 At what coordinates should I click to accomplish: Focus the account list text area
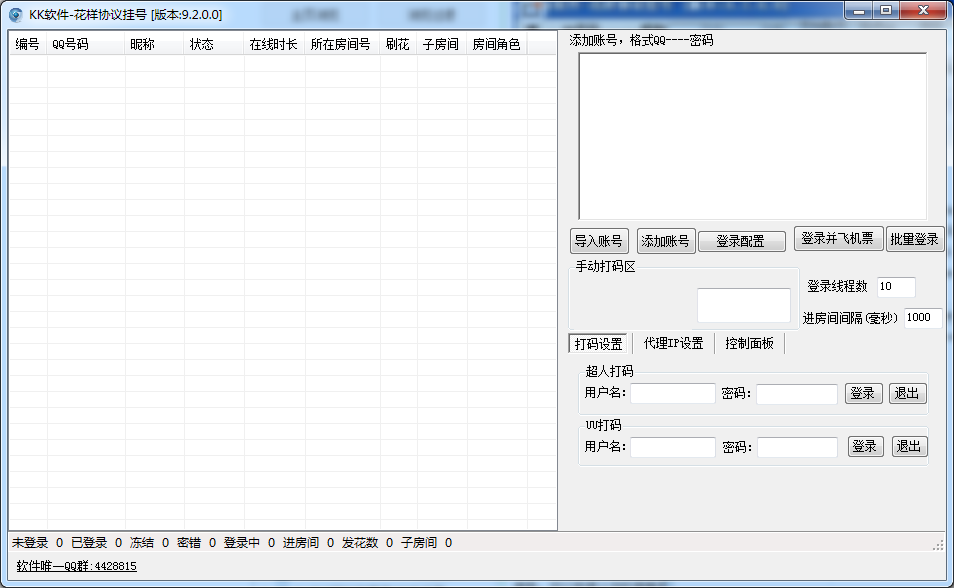[x=752, y=136]
